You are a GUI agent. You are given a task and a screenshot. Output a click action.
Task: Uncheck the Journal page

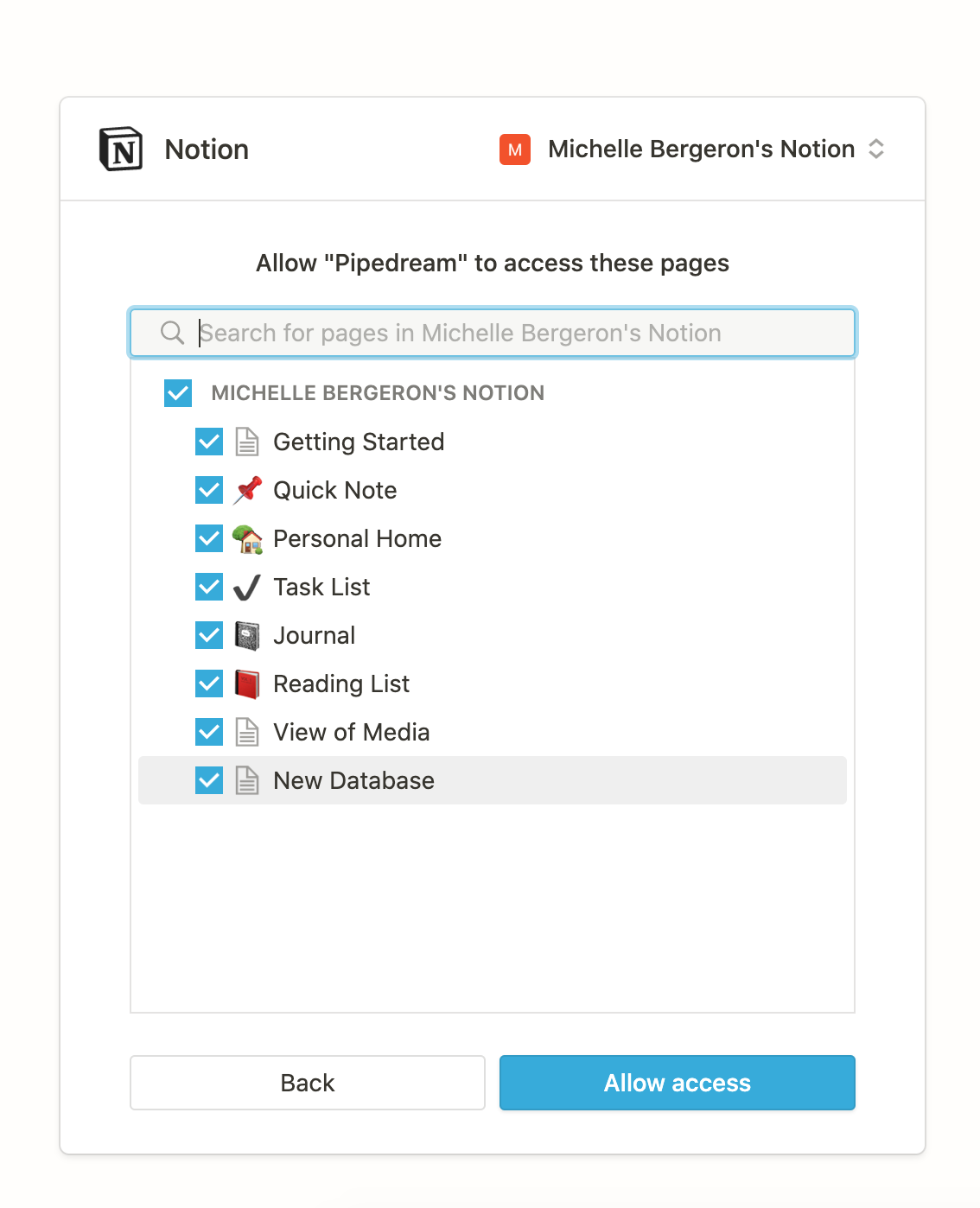[x=208, y=635]
